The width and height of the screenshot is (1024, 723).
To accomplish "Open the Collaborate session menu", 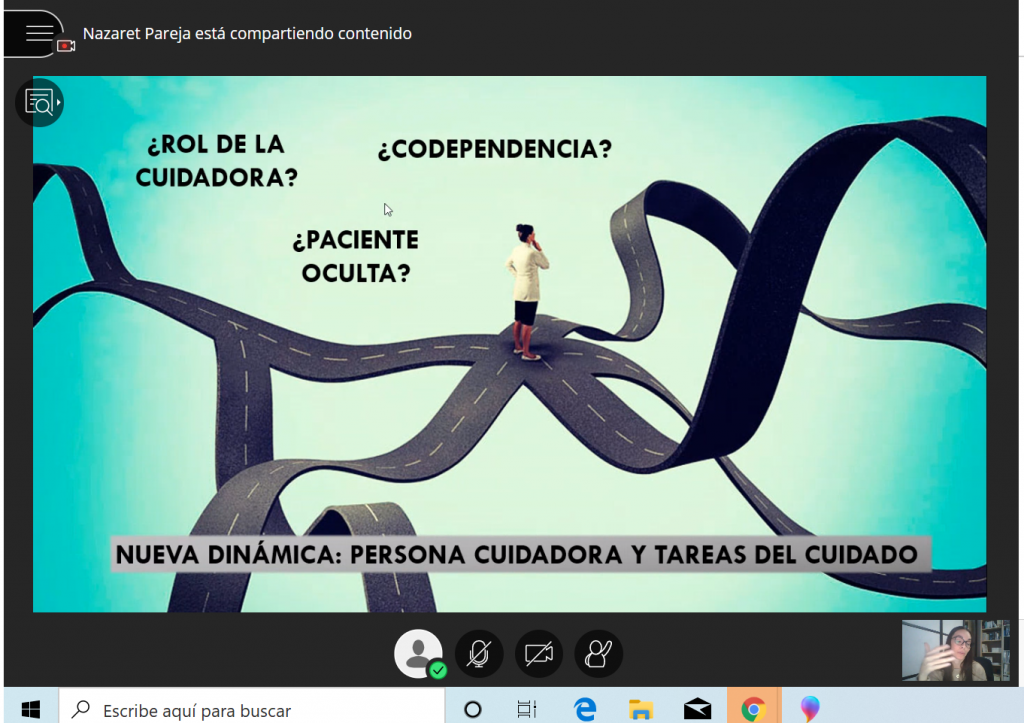I will [x=38, y=31].
